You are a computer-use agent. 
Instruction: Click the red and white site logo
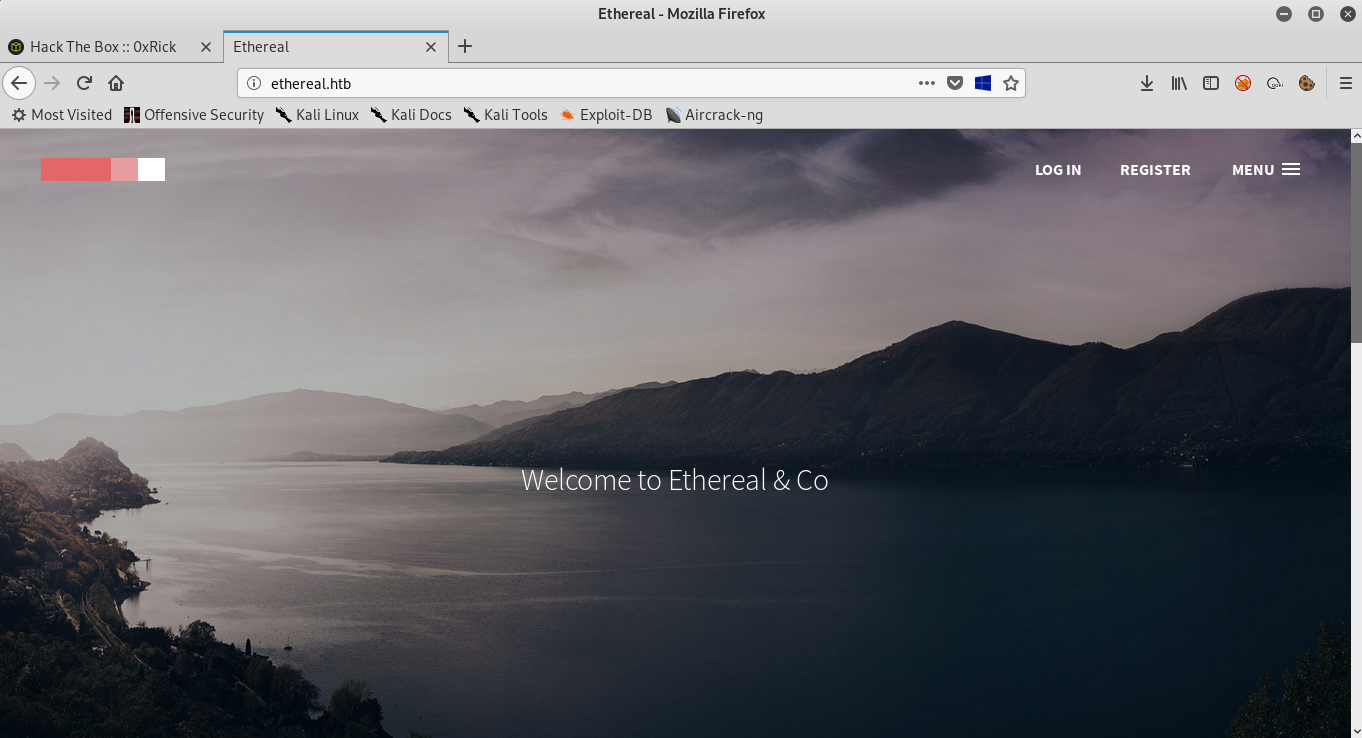pyautogui.click(x=103, y=170)
